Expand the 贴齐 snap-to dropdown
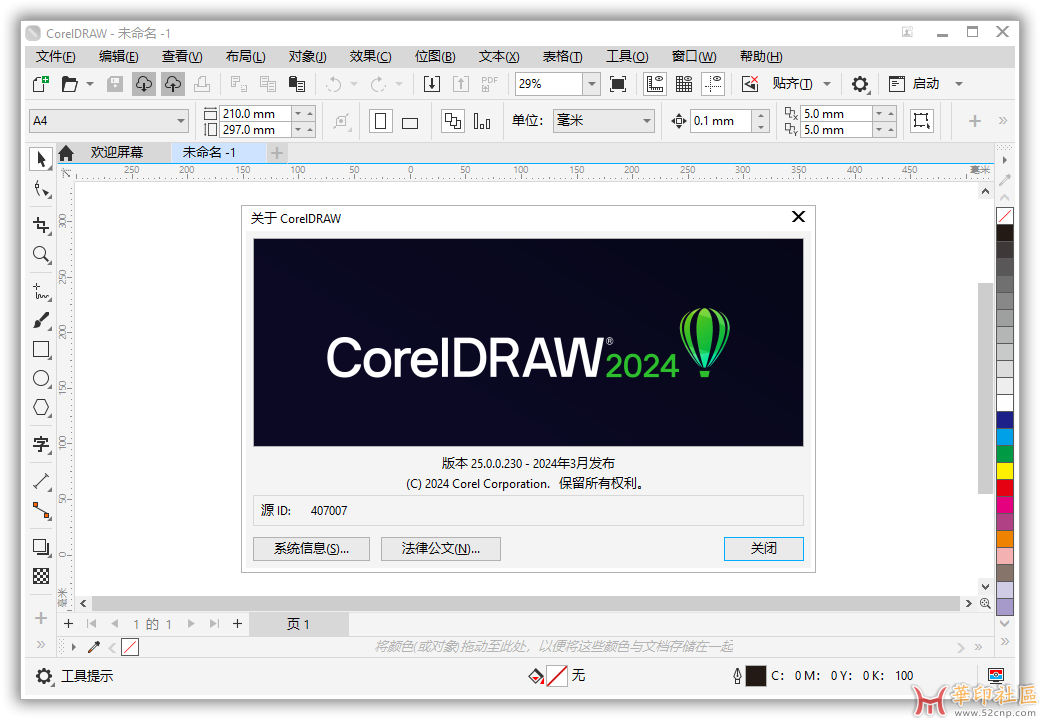1040x720 pixels. click(x=827, y=84)
